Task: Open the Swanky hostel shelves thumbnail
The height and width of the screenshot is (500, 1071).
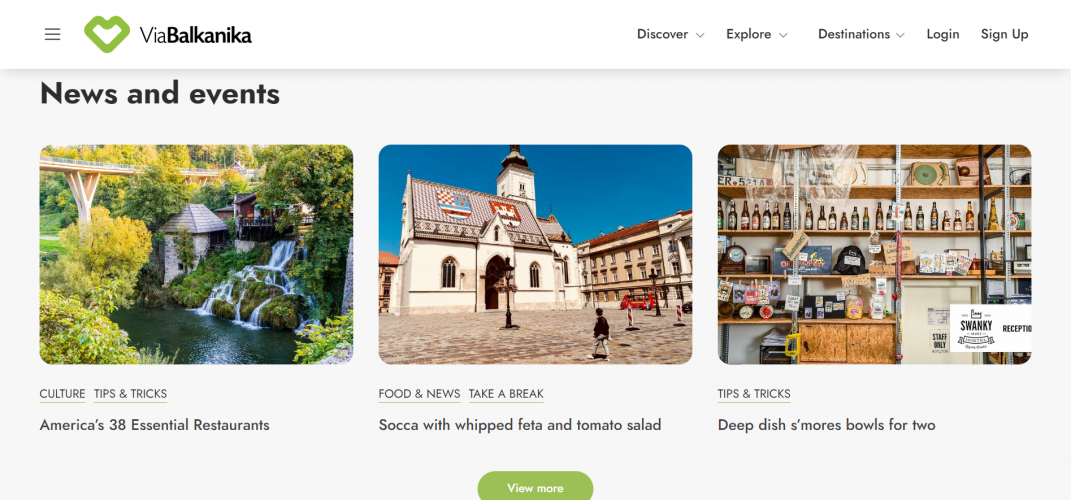Action: [874, 254]
